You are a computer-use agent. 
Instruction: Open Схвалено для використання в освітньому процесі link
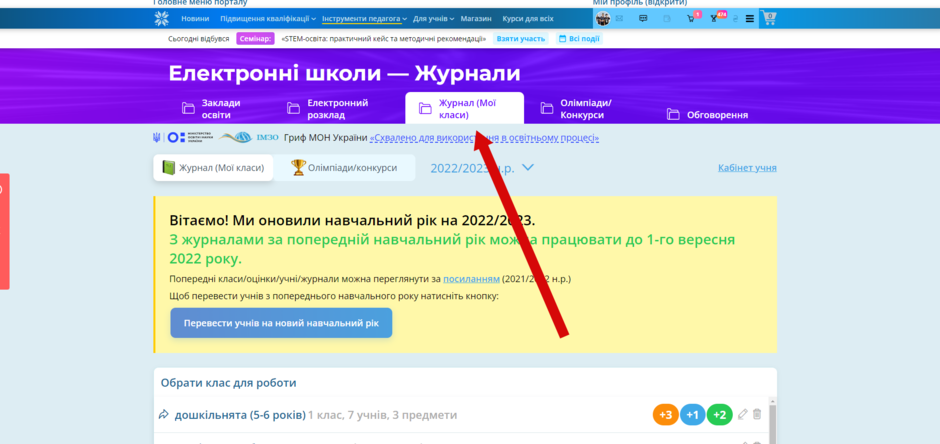pos(484,138)
